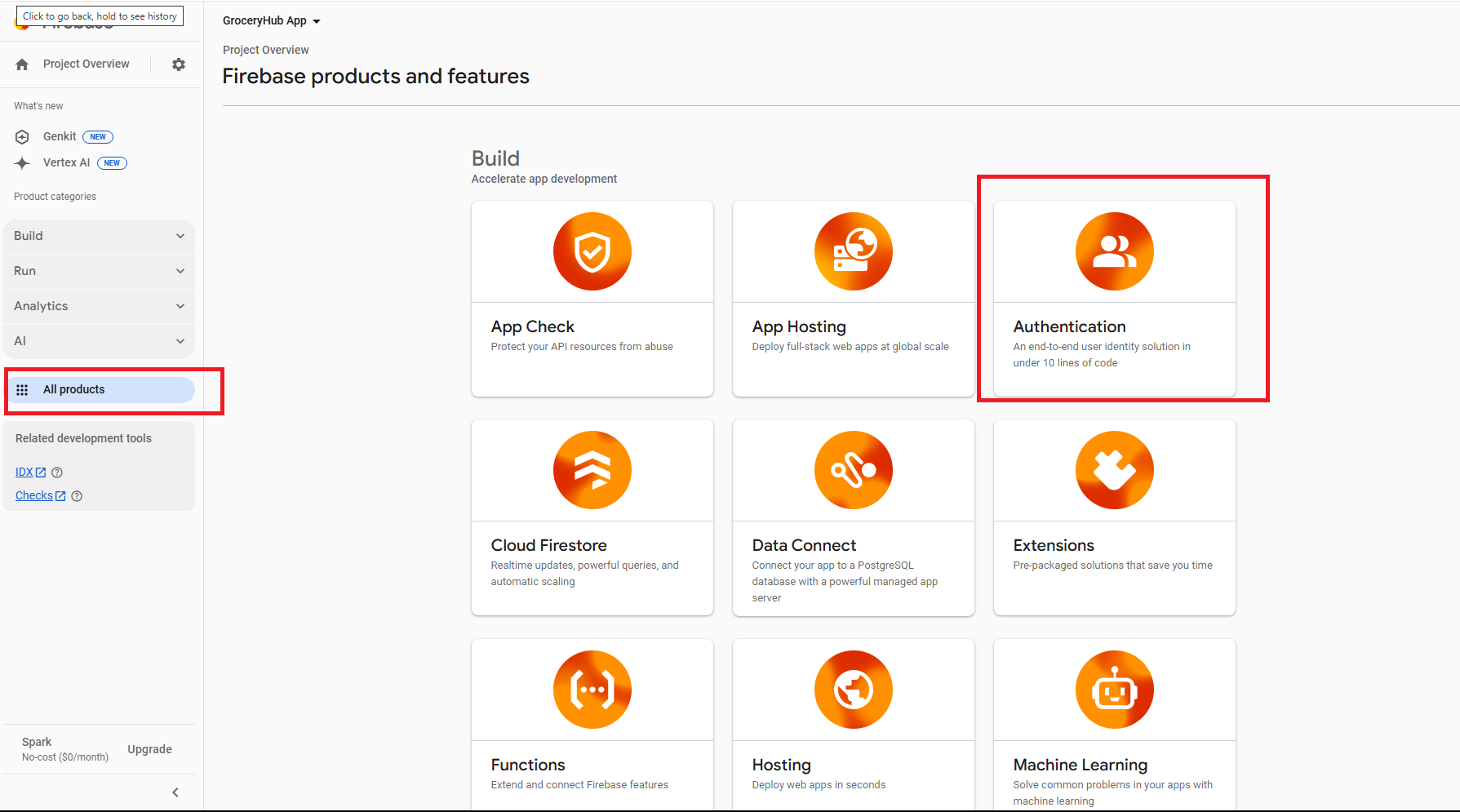Expand the Analytics category

pyautogui.click(x=99, y=306)
